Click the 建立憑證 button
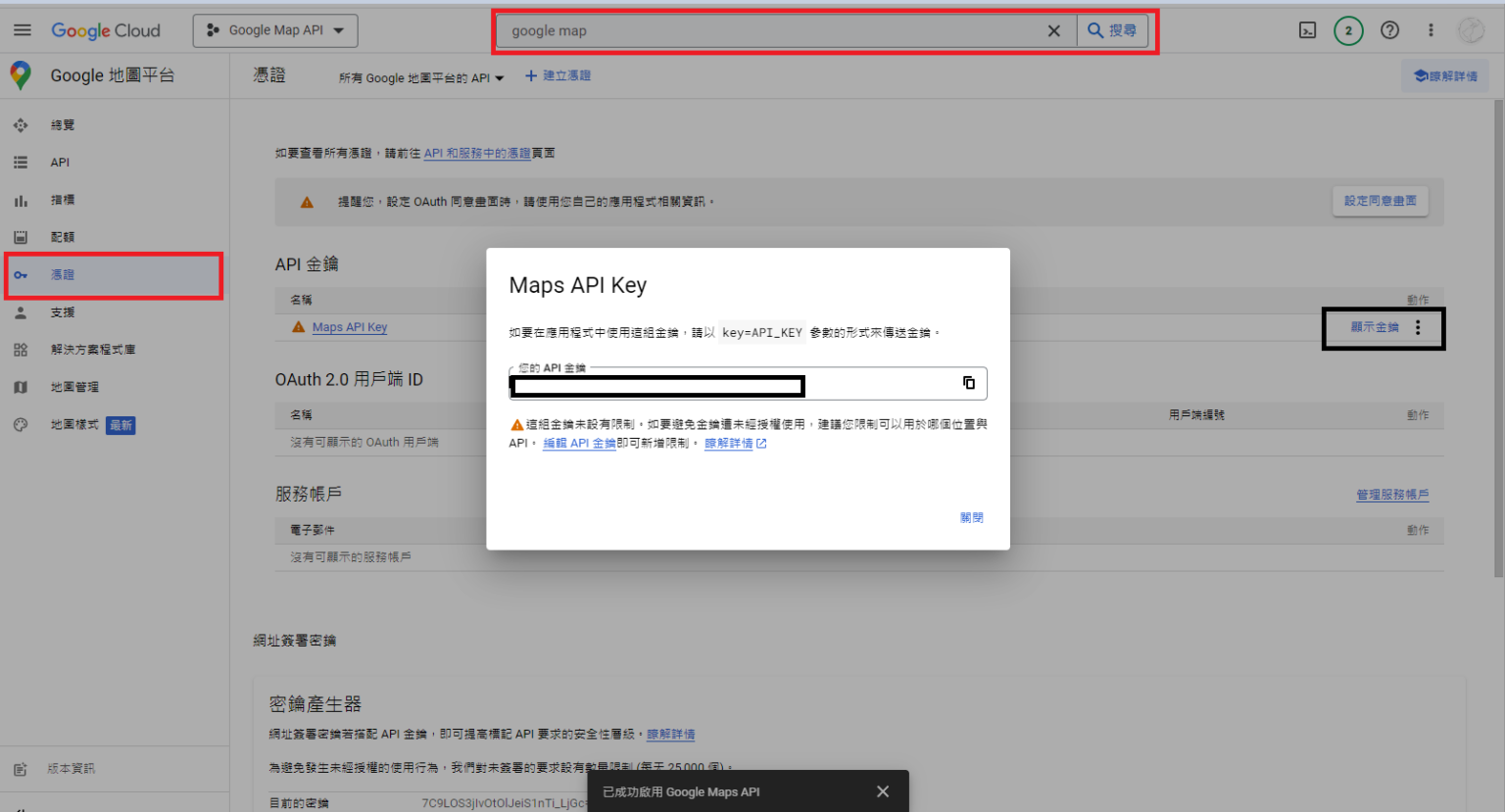 pyautogui.click(x=558, y=75)
